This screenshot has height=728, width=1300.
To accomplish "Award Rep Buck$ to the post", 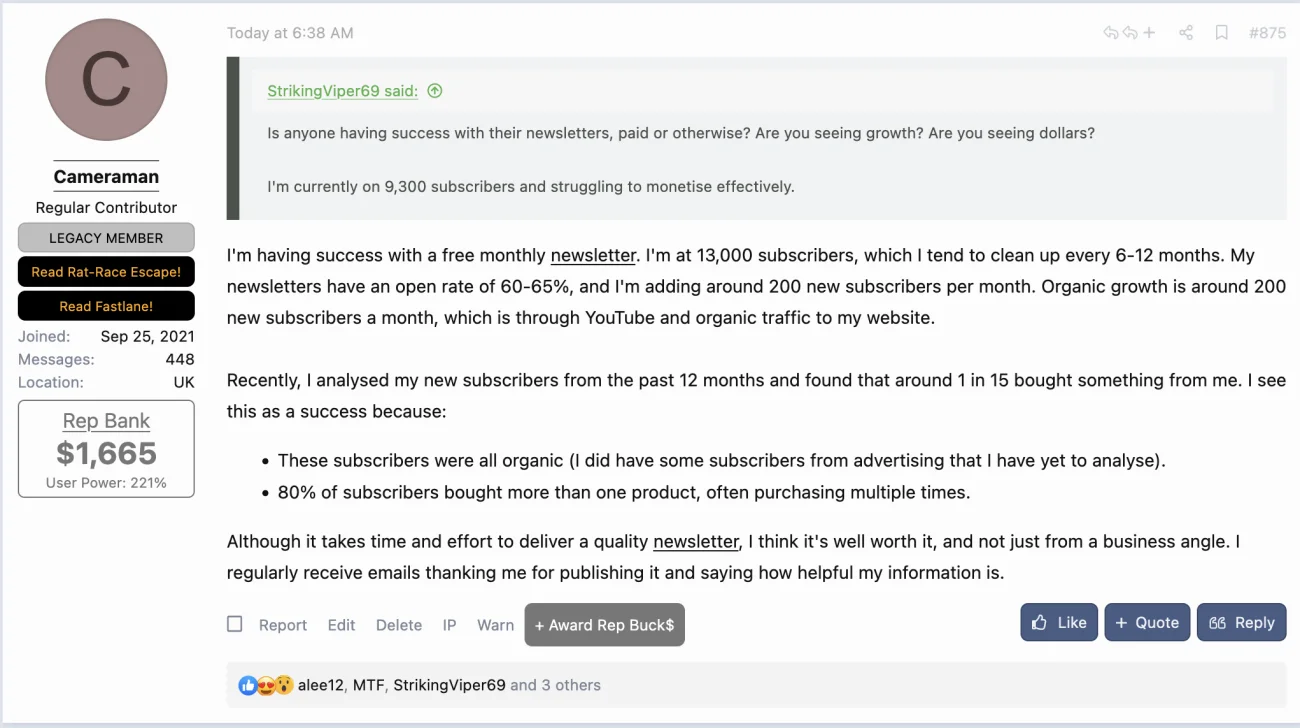I will click(604, 625).
